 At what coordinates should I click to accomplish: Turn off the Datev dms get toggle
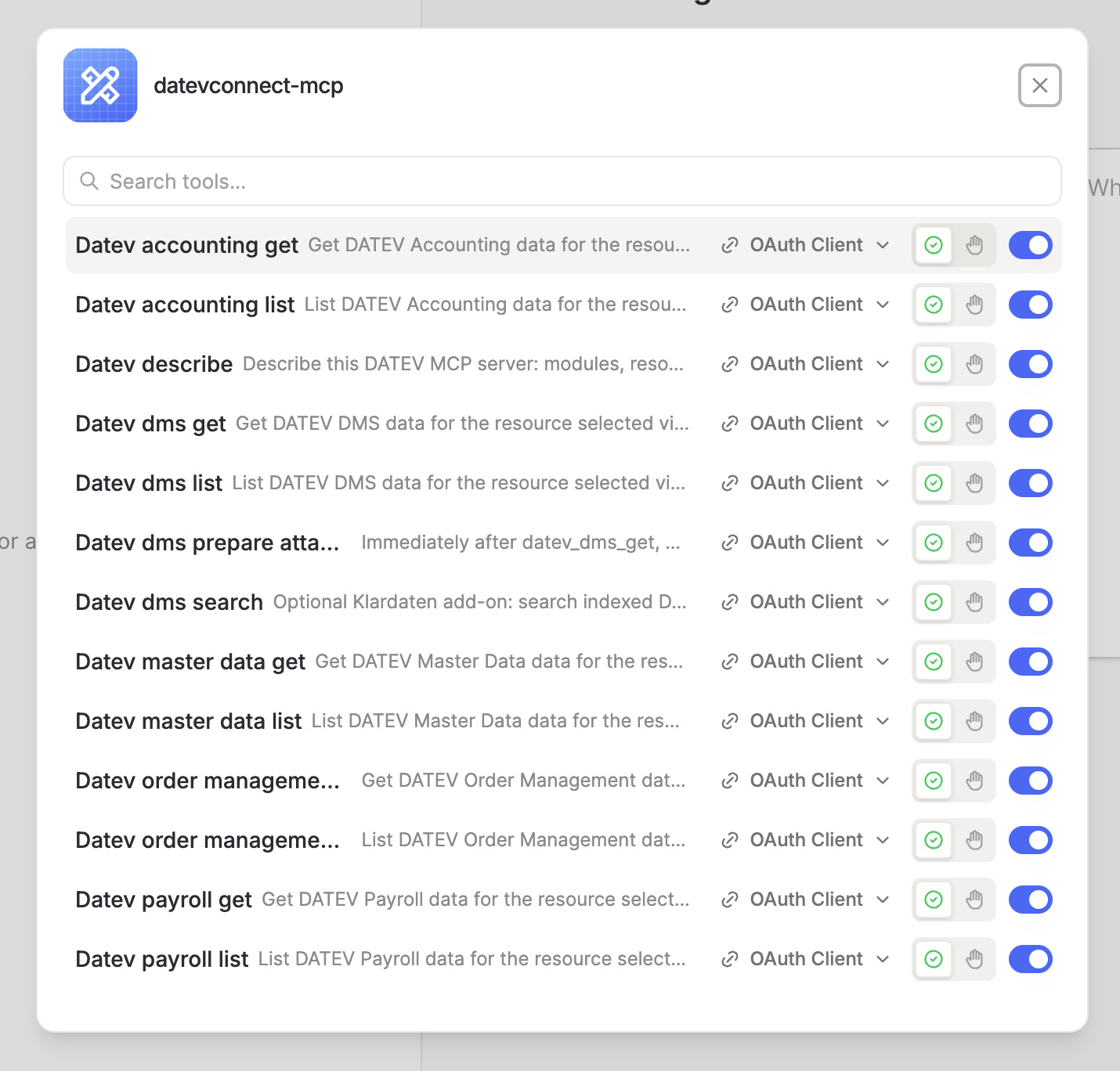(x=1030, y=424)
